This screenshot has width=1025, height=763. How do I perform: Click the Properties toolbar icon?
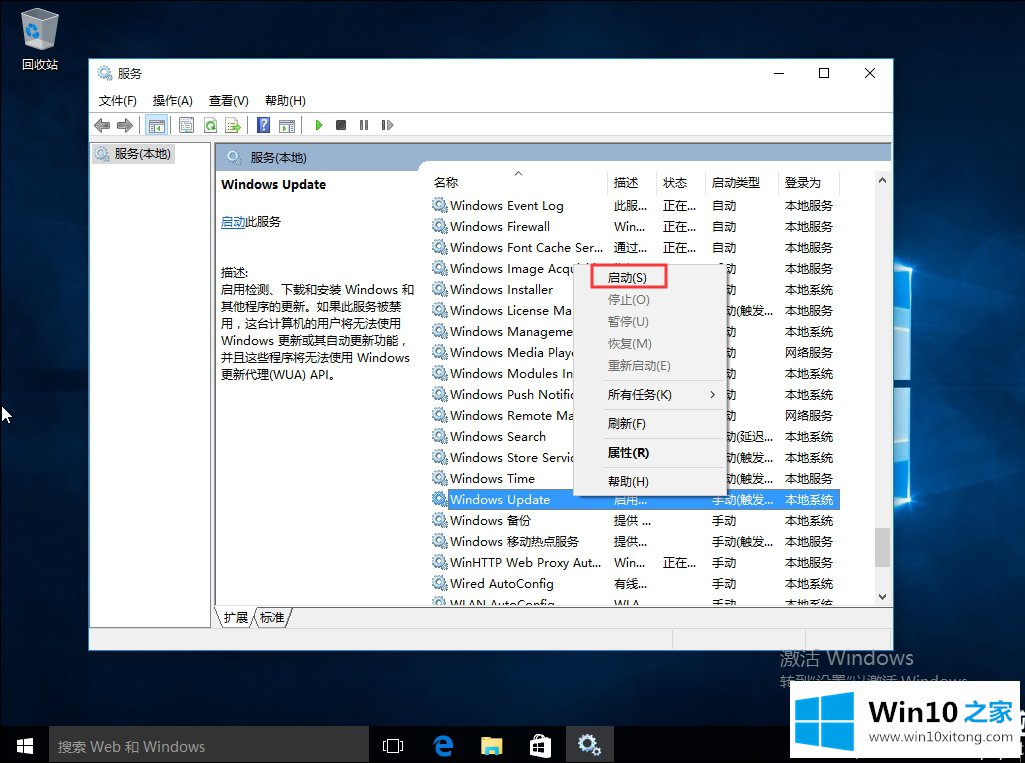186,125
